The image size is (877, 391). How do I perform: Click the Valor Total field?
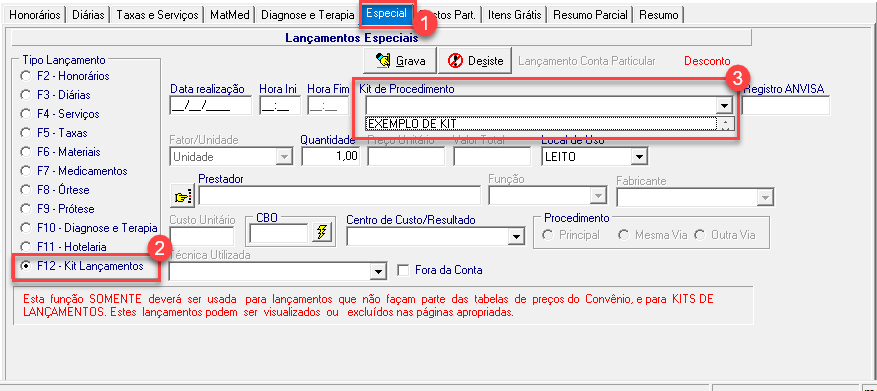(x=492, y=157)
